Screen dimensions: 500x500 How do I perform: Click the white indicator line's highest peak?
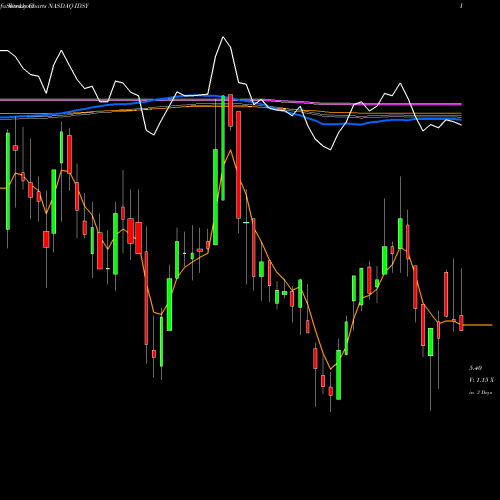pyautogui.click(x=223, y=37)
